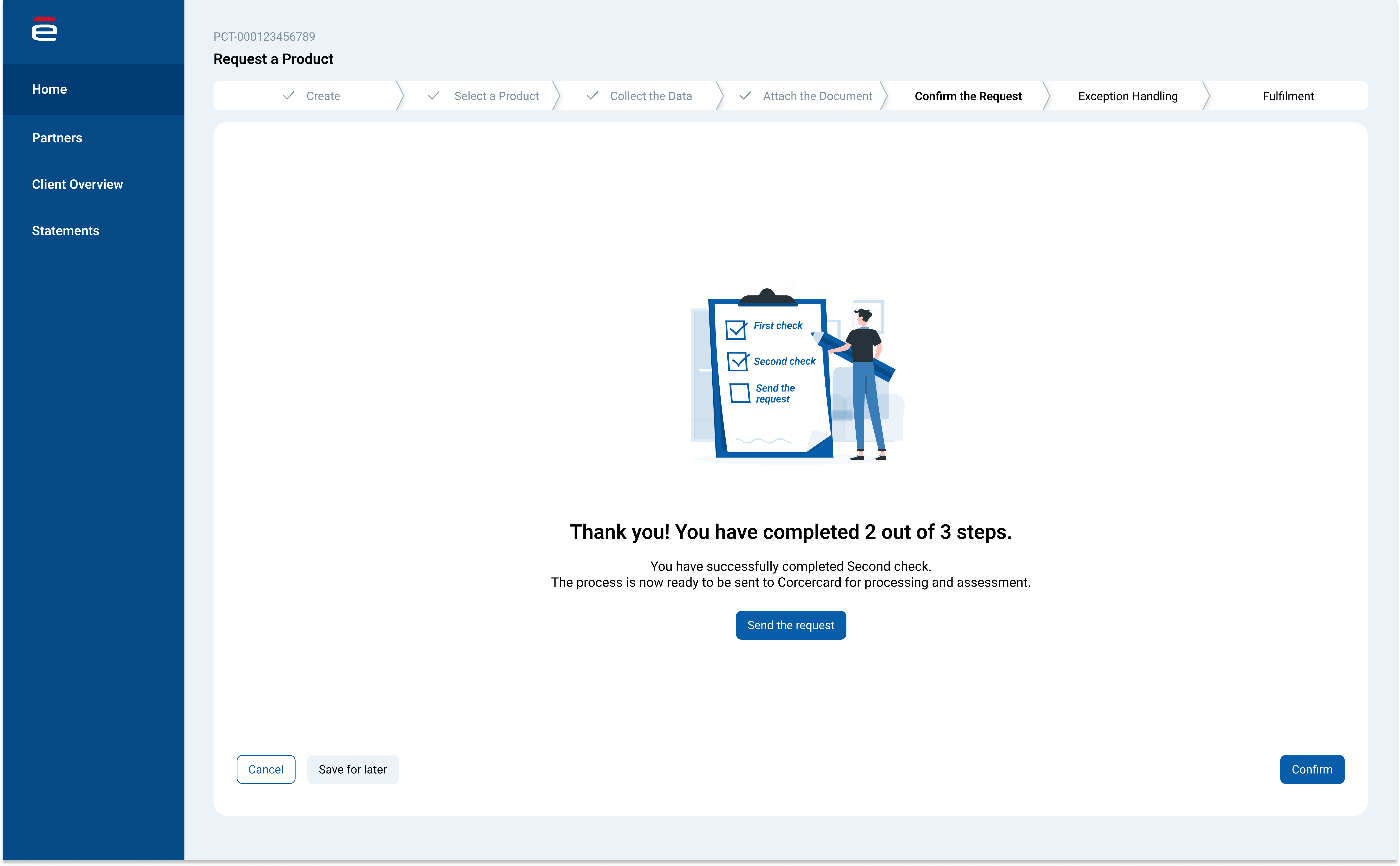Screen dimensions: 1400x866
Task: Click the Select a Product checkmark icon
Action: (x=434, y=96)
